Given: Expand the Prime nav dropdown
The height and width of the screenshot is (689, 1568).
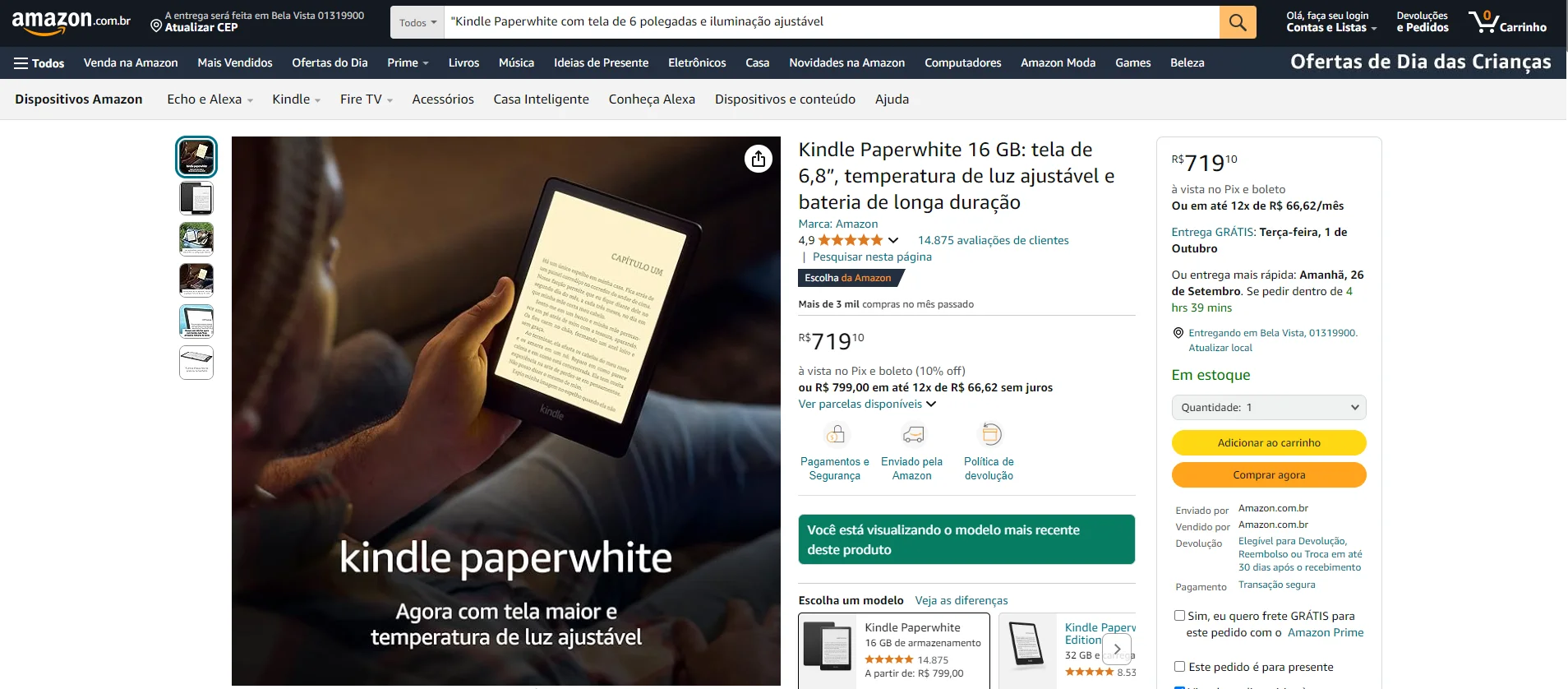Looking at the screenshot, I should point(408,62).
